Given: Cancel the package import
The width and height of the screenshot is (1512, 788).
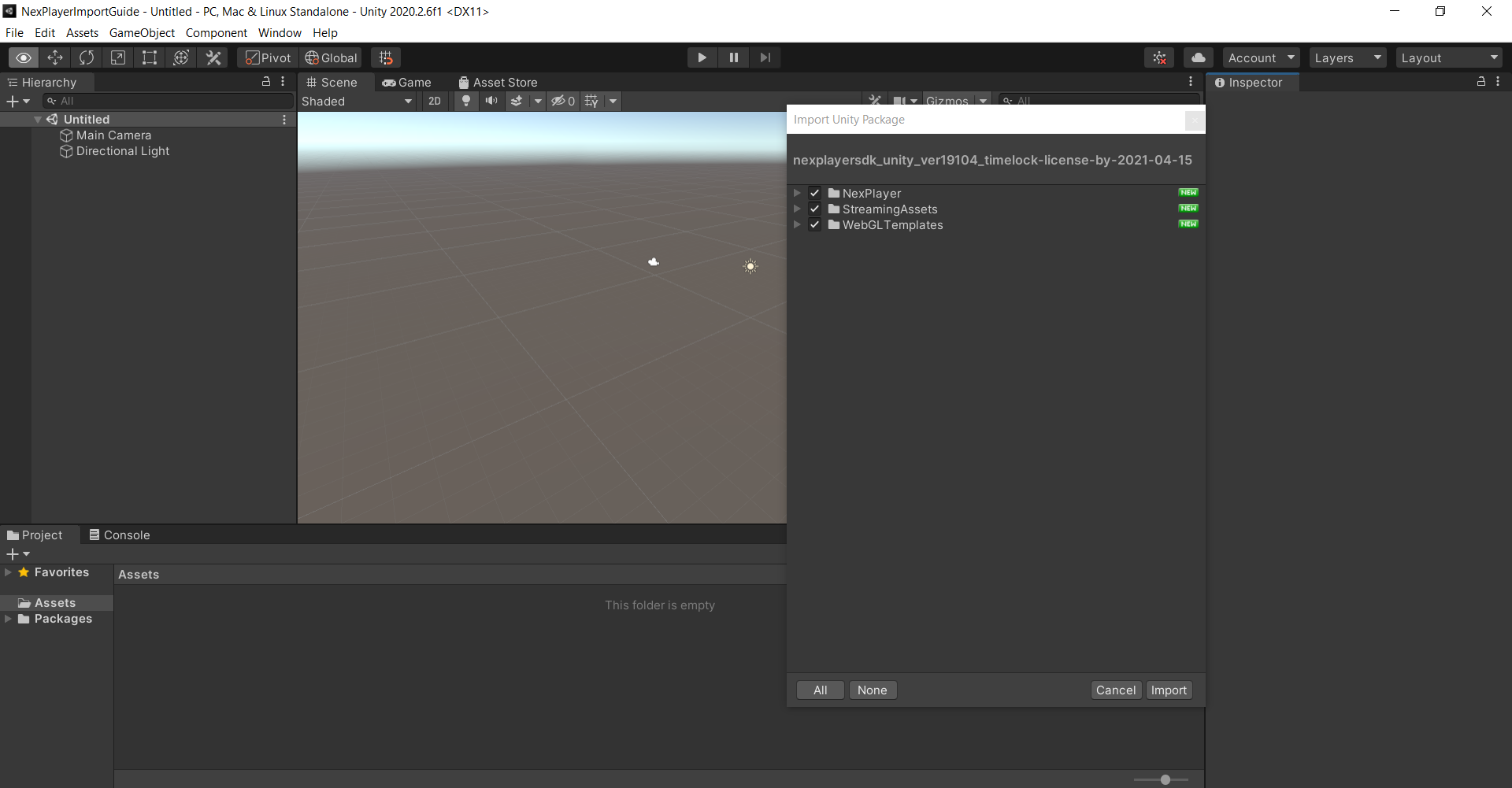Looking at the screenshot, I should point(1116,690).
